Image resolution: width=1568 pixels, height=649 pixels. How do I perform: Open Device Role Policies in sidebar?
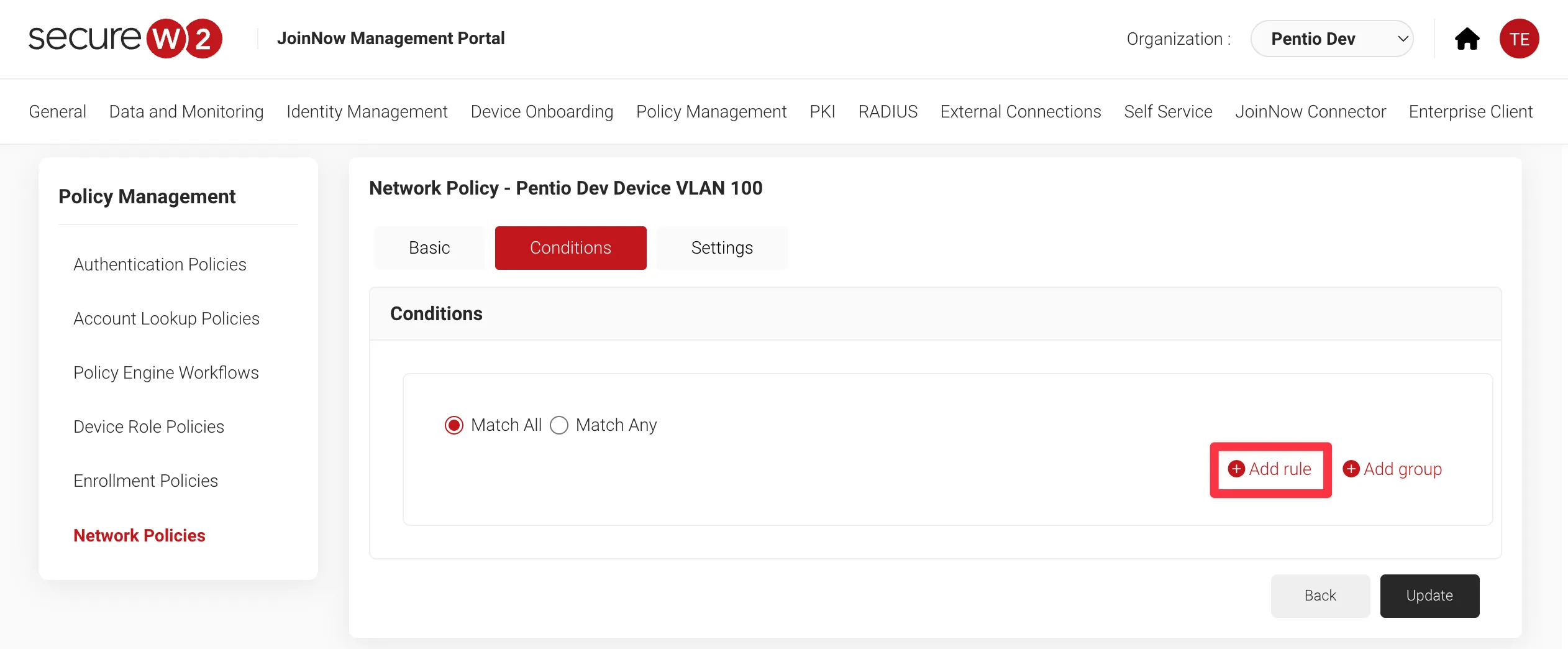(x=148, y=426)
